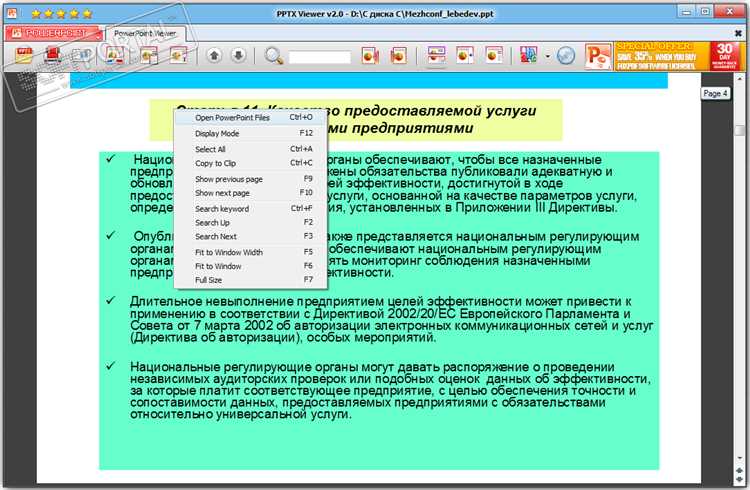Viewport: 750px width, 490px height.
Task: Select Display Mode in the context menu
Action: pyautogui.click(x=217, y=133)
